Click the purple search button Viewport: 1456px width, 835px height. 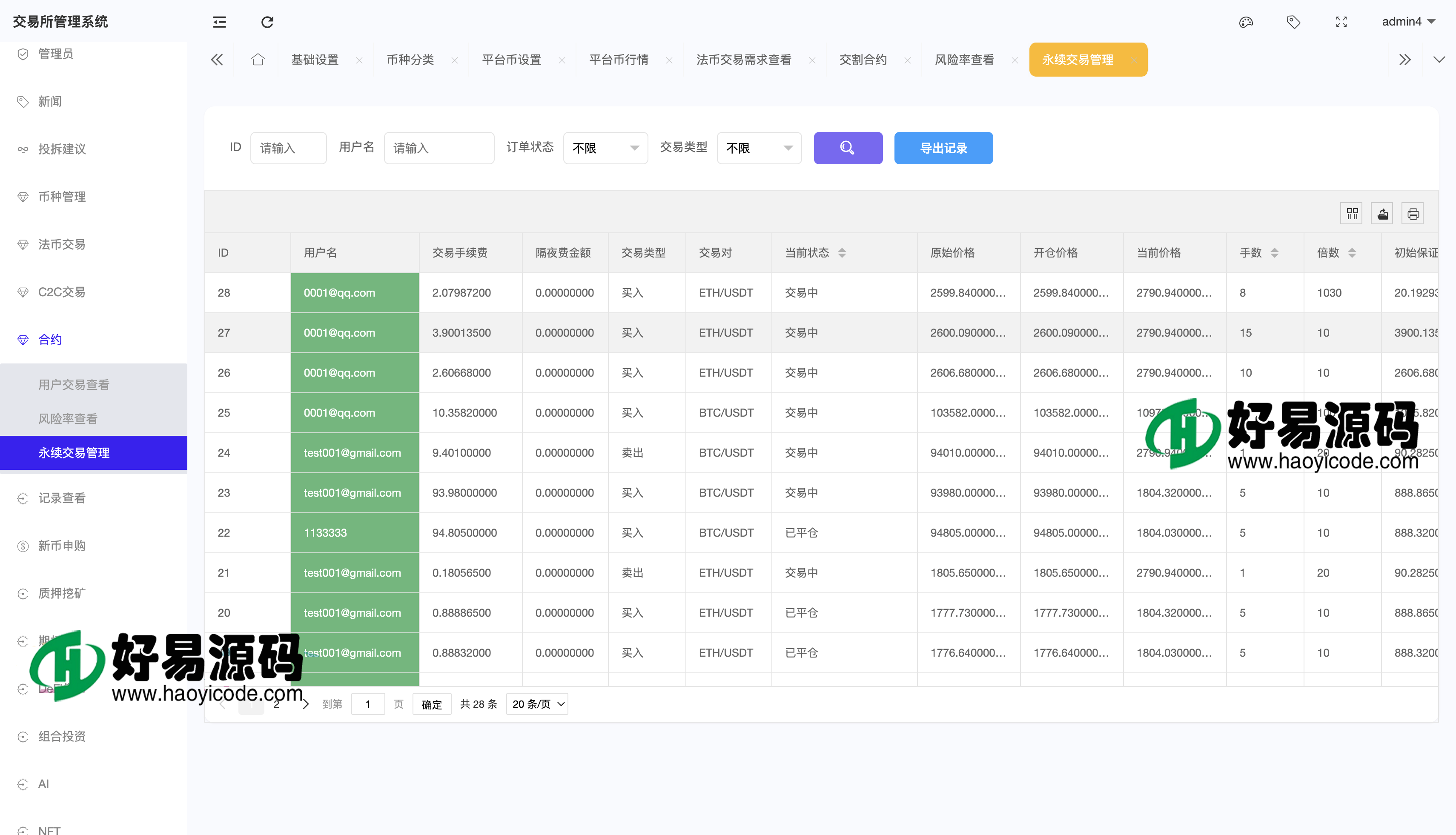pyautogui.click(x=847, y=148)
